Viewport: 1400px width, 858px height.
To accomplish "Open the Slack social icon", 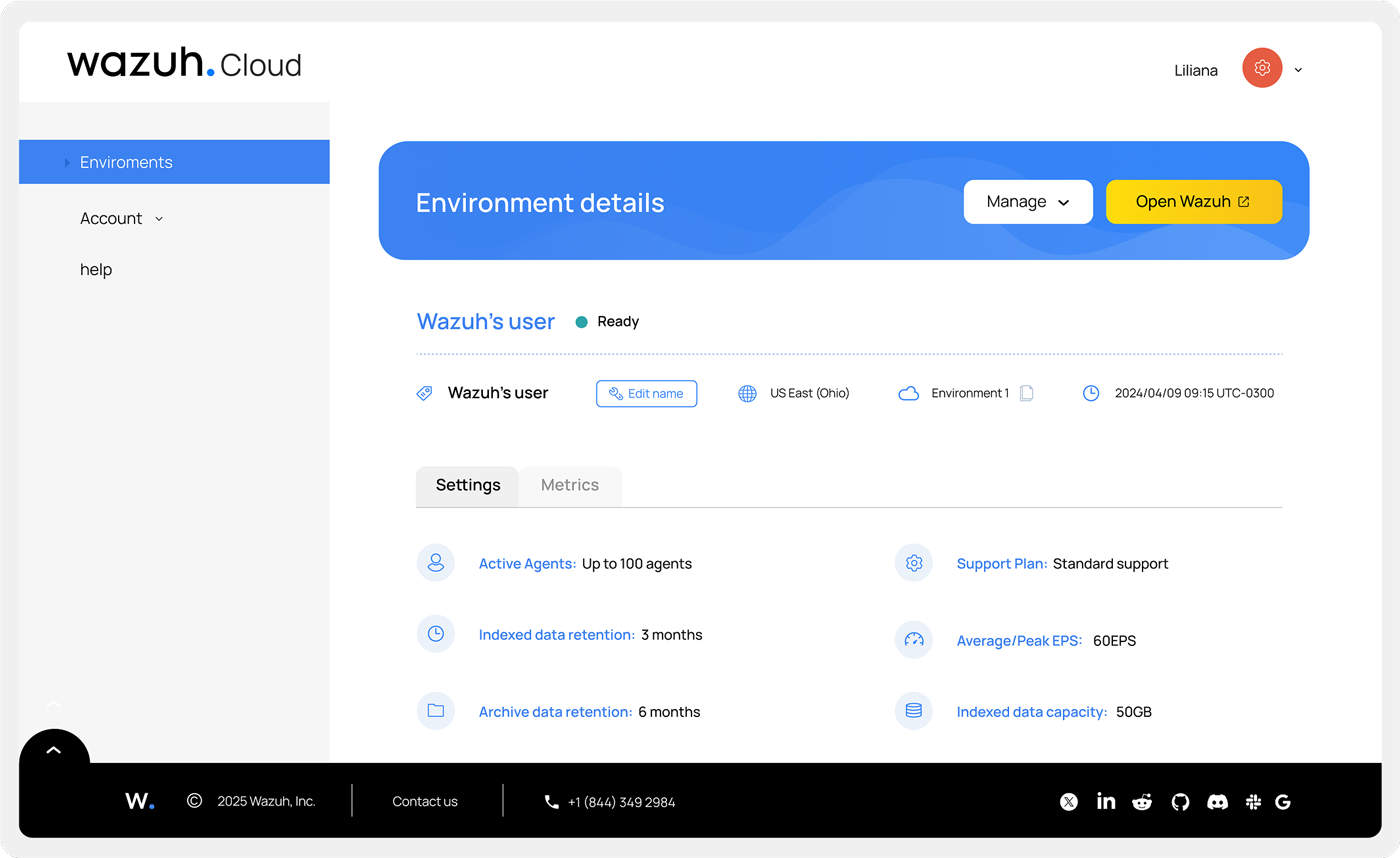I will pyautogui.click(x=1253, y=802).
